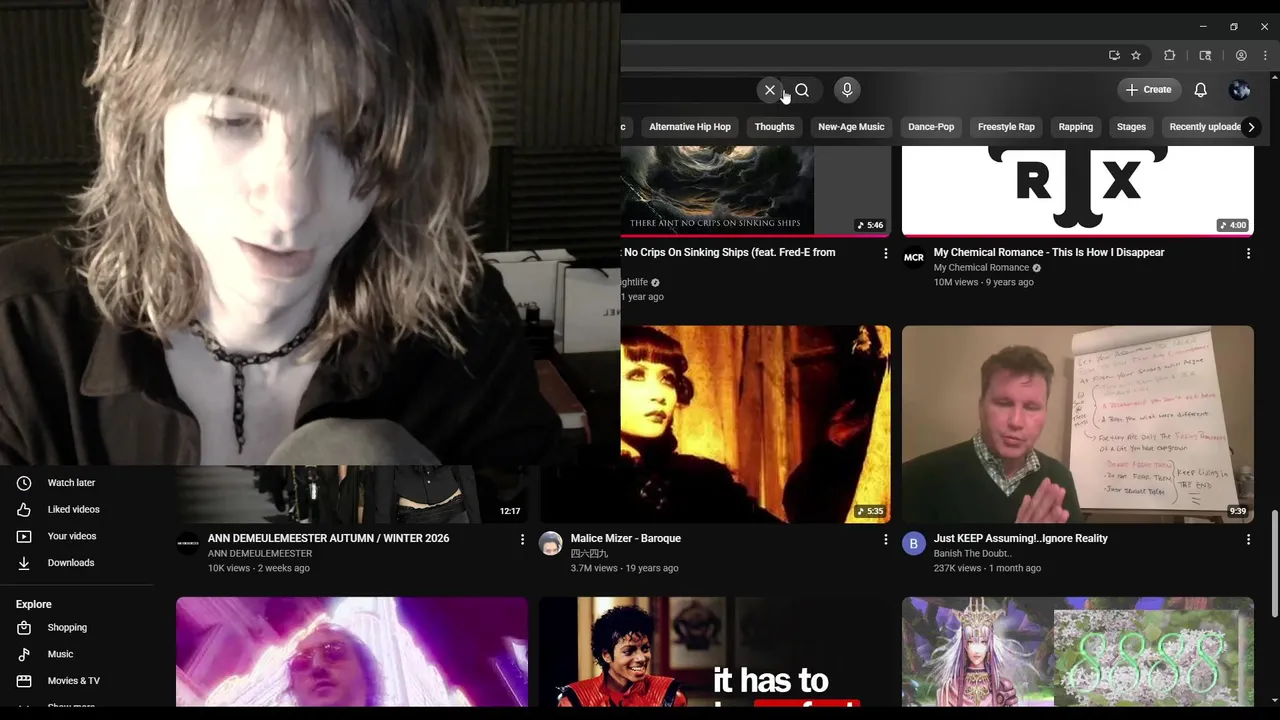The height and width of the screenshot is (720, 1280).
Task: Select the Dance-Pop chip
Action: (931, 127)
